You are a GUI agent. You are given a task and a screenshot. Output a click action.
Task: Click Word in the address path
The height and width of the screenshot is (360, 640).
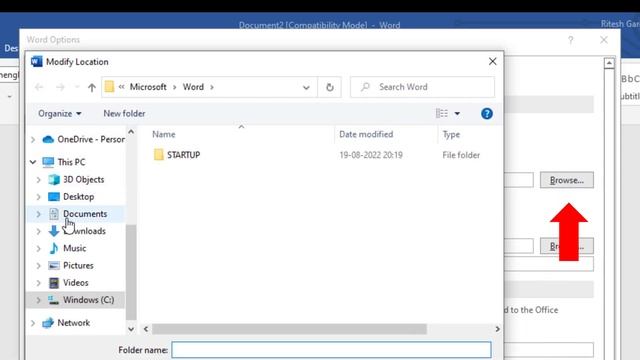point(193,87)
